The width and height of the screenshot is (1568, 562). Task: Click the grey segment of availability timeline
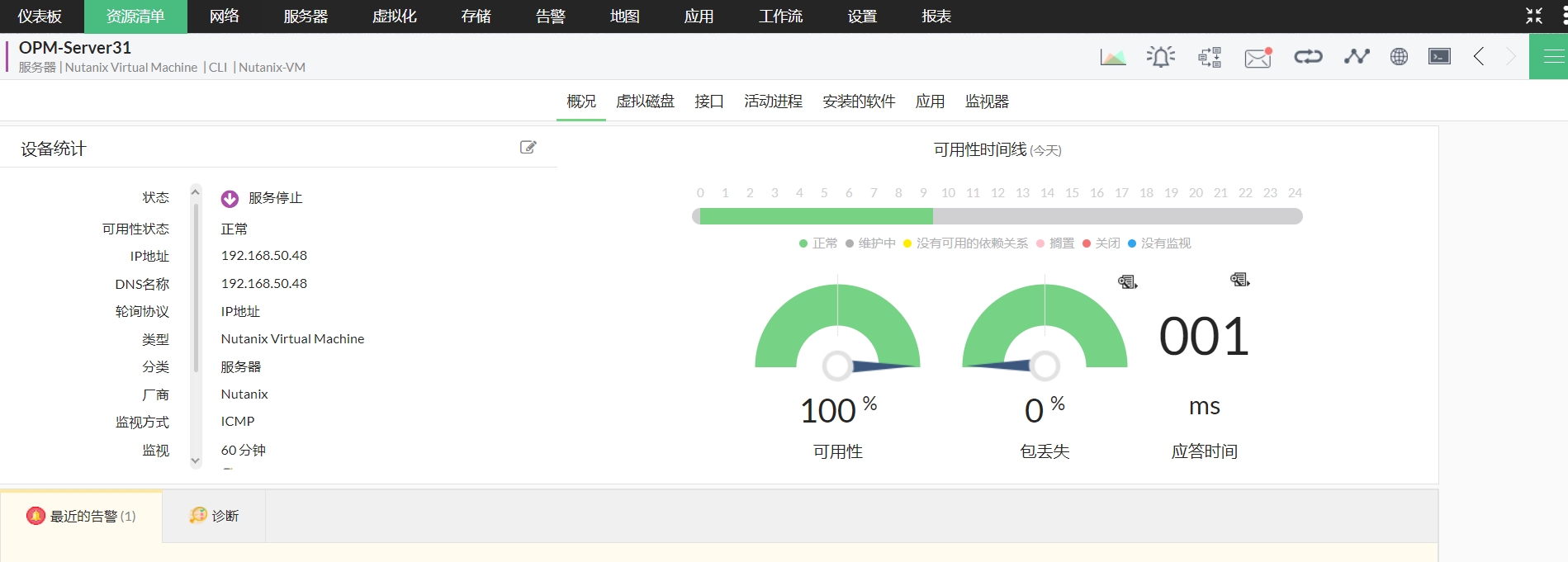pos(1118,216)
